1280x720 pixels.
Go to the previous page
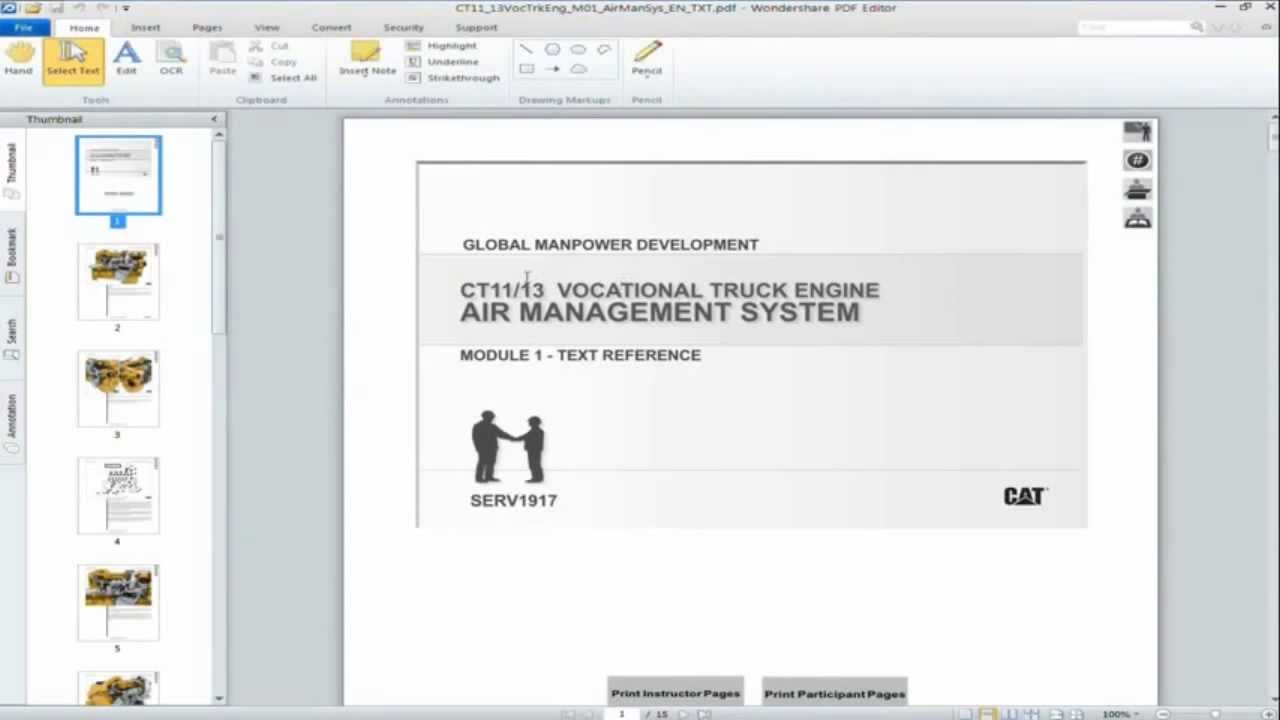[x=589, y=714]
